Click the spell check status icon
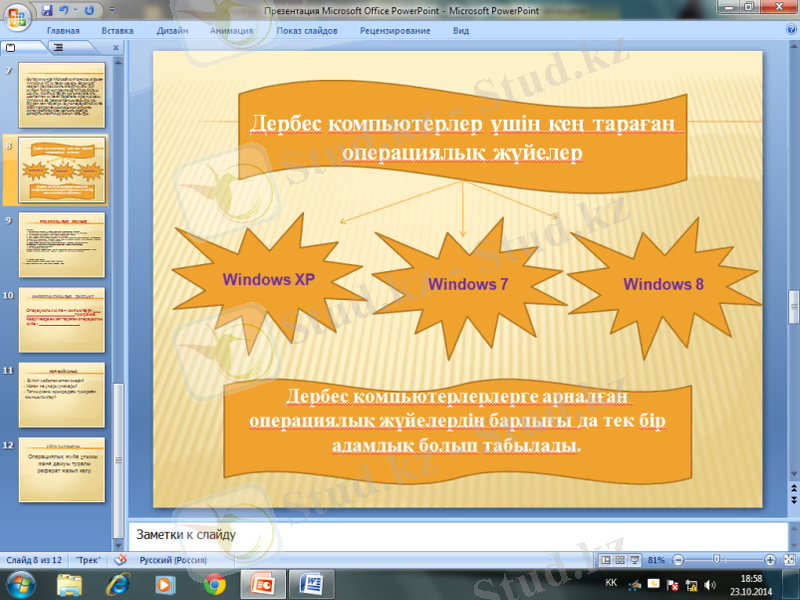This screenshot has height=600, width=800. pyautogui.click(x=121, y=559)
